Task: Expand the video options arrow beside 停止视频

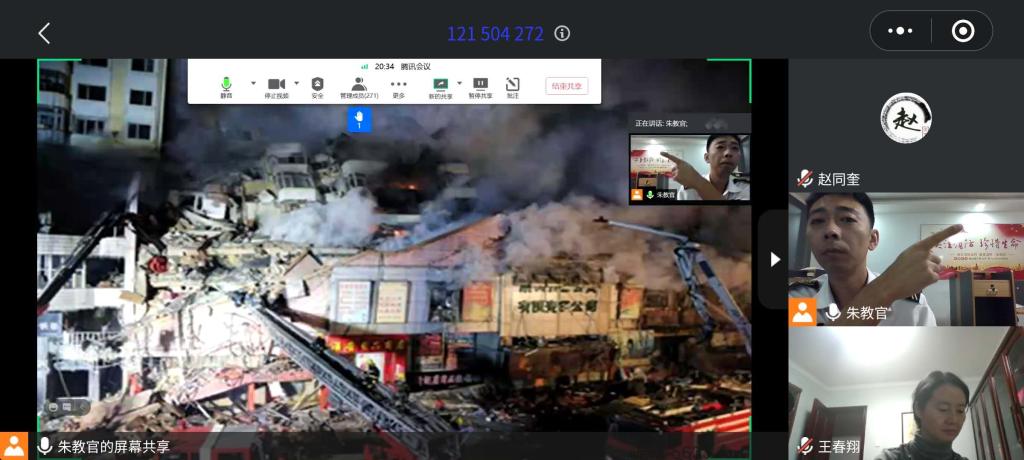Action: 296,83
